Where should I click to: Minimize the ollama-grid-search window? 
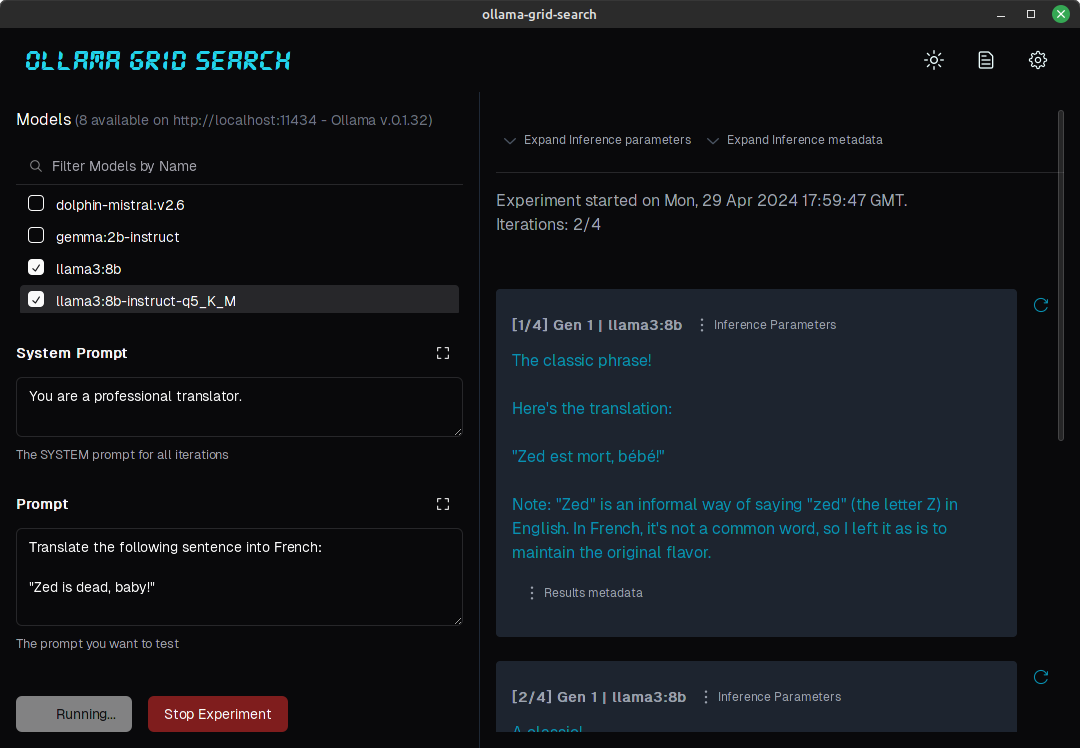coord(1000,14)
